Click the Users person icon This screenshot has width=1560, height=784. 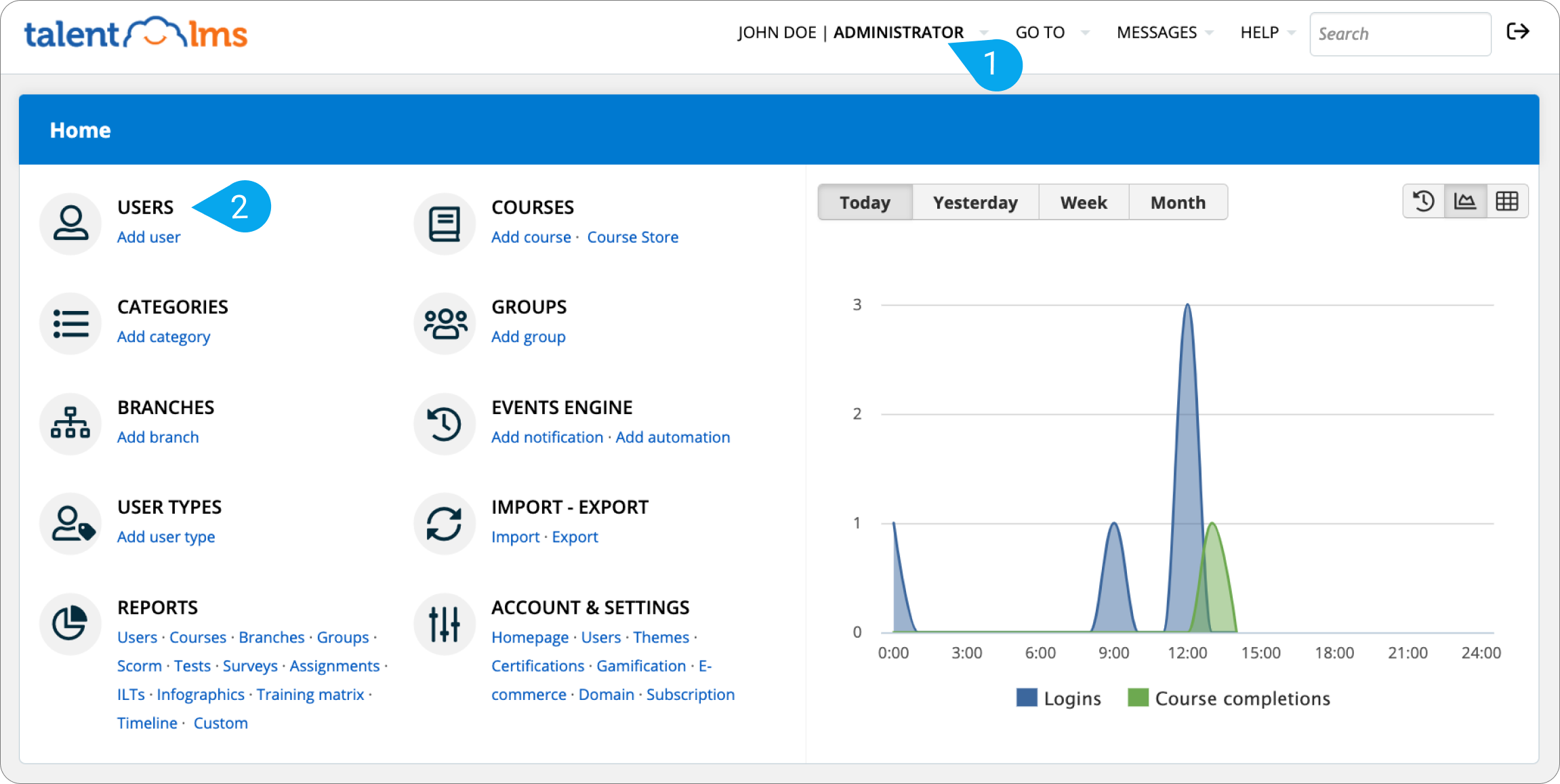(x=70, y=223)
